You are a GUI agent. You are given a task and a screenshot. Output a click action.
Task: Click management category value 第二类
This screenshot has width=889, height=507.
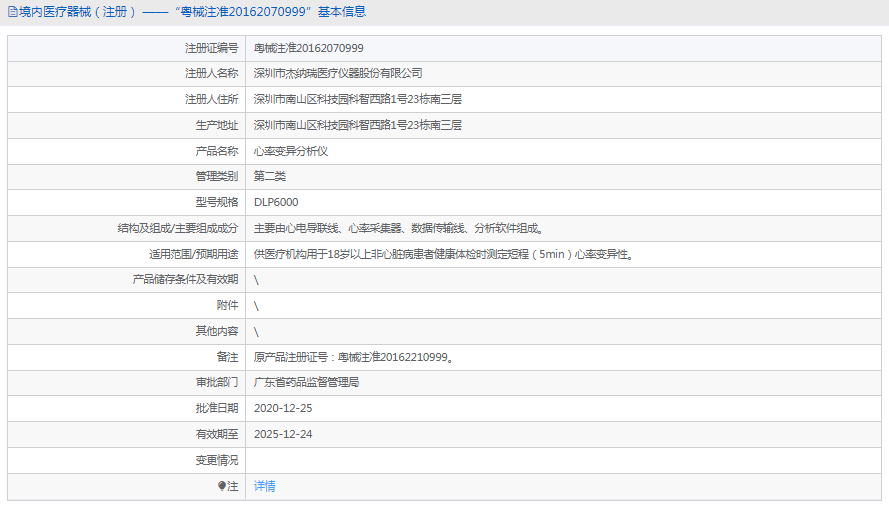[x=270, y=176]
